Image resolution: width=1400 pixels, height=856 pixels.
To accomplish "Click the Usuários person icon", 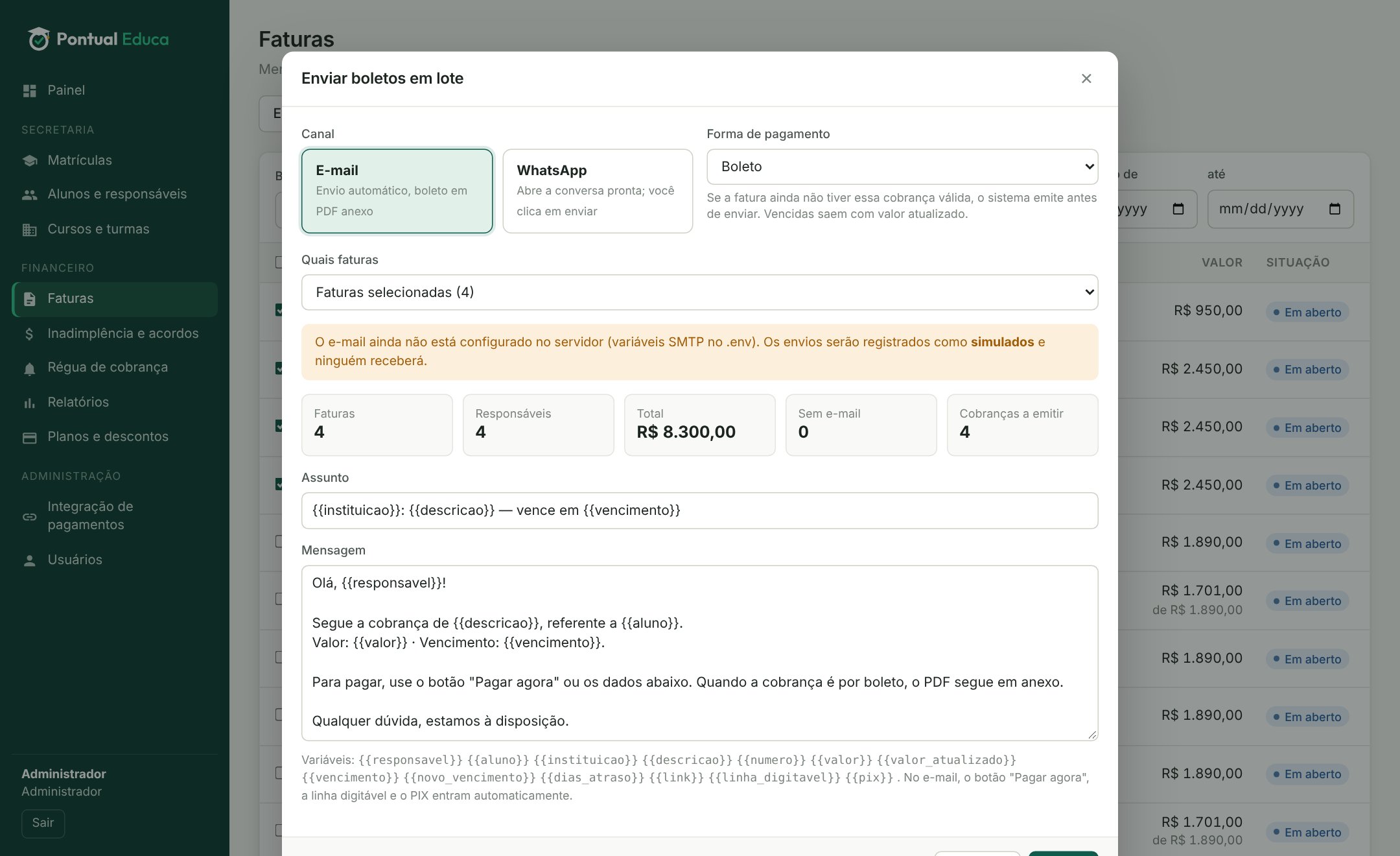I will click(29, 560).
